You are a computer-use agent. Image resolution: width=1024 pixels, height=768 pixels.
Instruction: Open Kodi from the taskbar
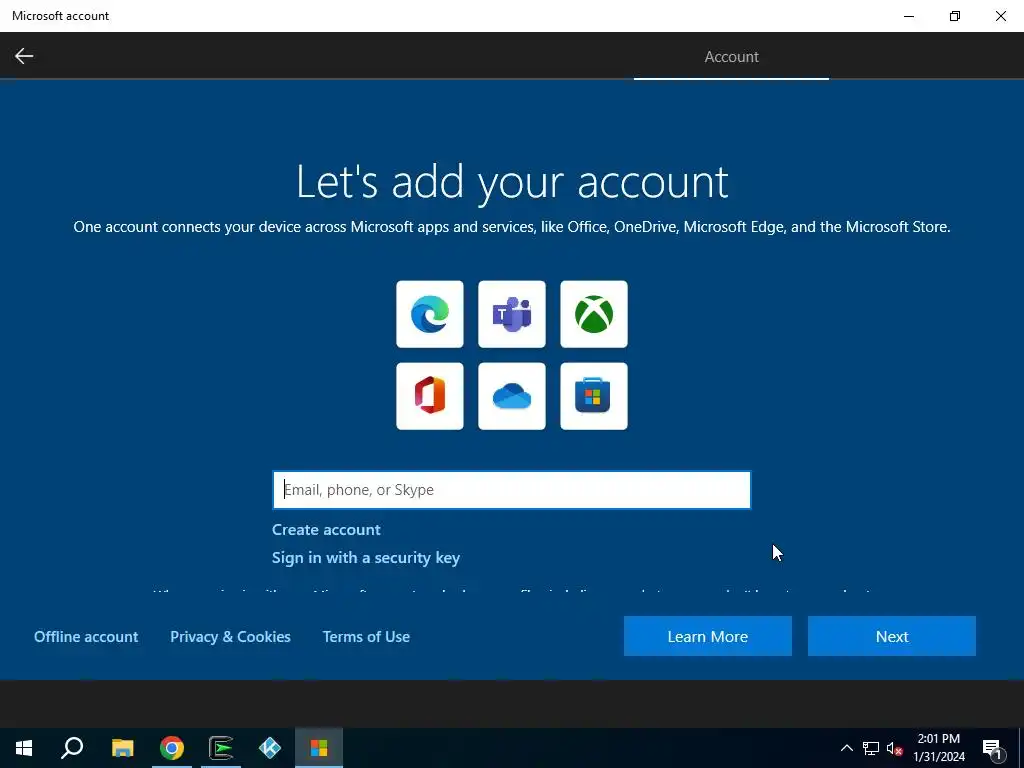tap(270, 748)
